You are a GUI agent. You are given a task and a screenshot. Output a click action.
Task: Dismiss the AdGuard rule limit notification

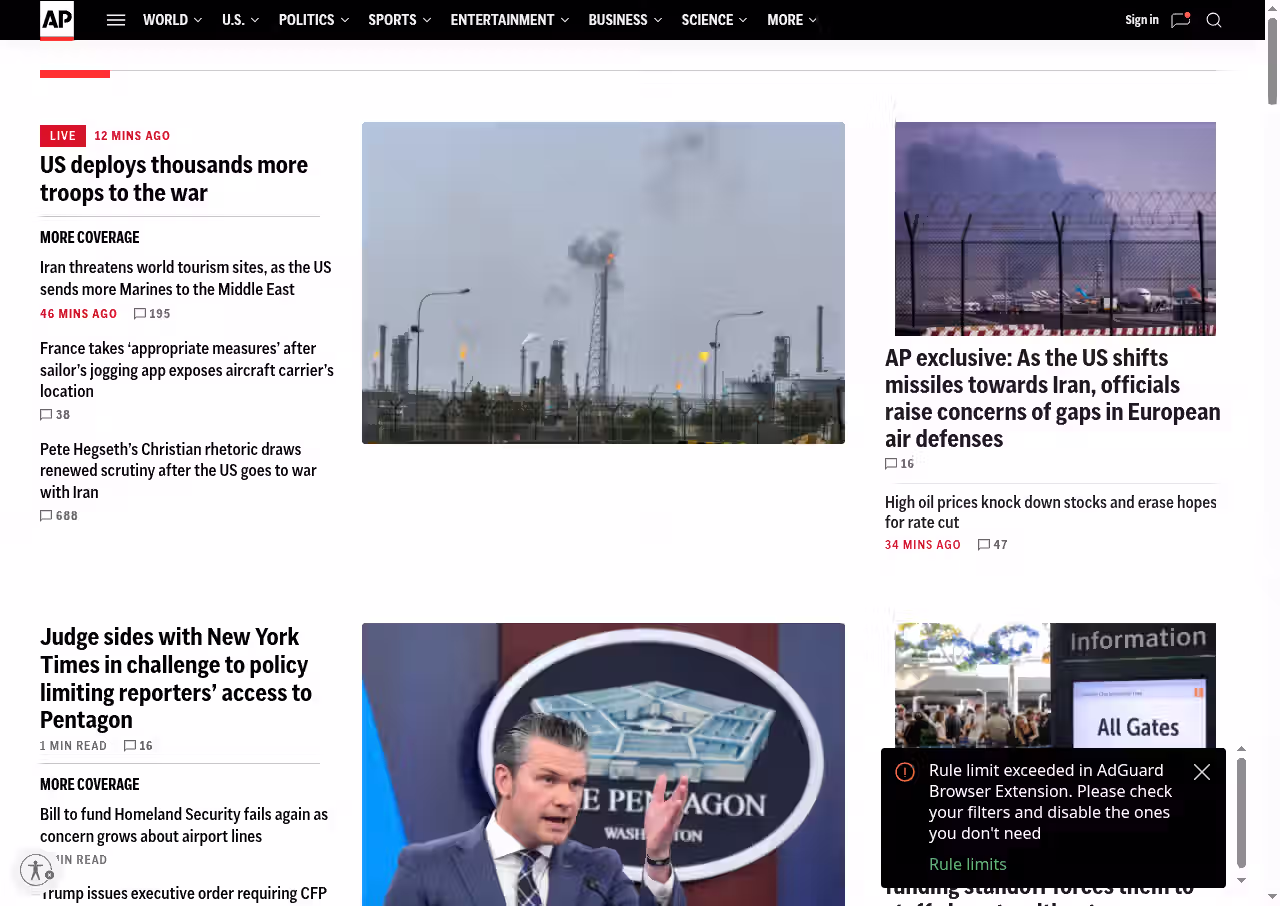click(x=1202, y=772)
